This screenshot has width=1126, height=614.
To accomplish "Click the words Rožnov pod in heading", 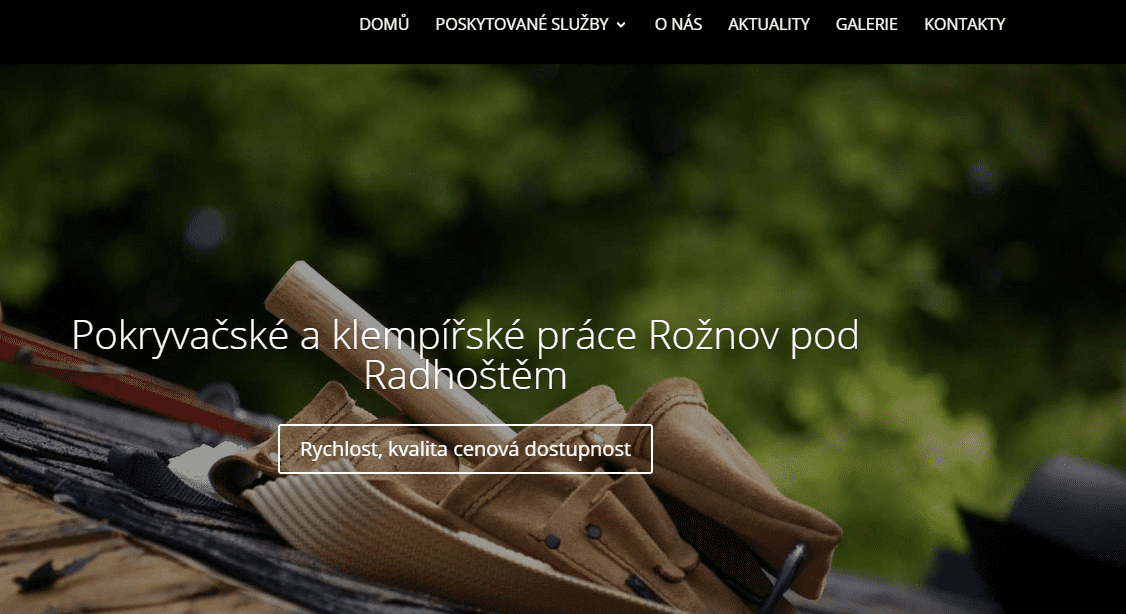I will pyautogui.click(x=753, y=335).
